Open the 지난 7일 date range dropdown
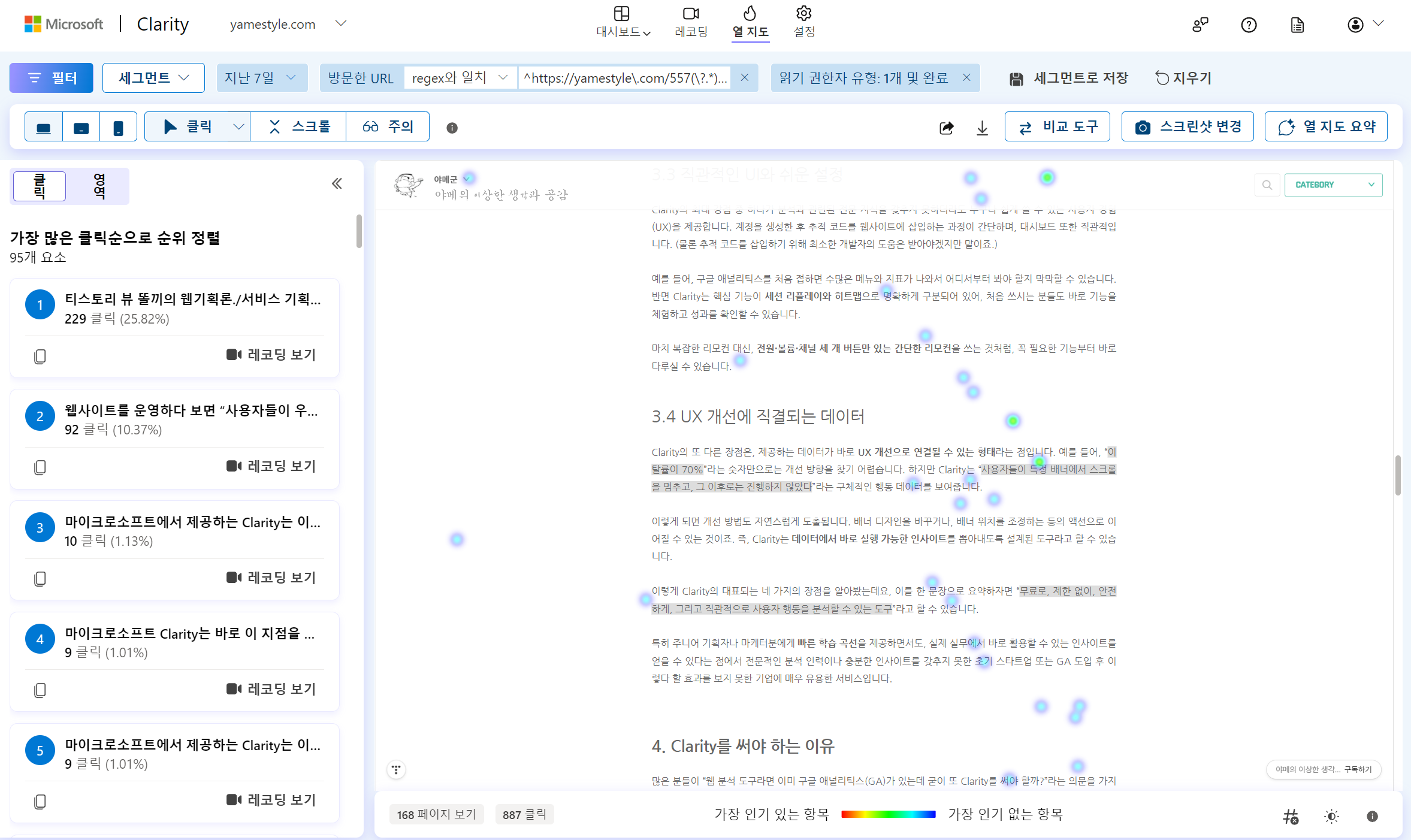Screen dimensions: 1411x840 coord(261,78)
